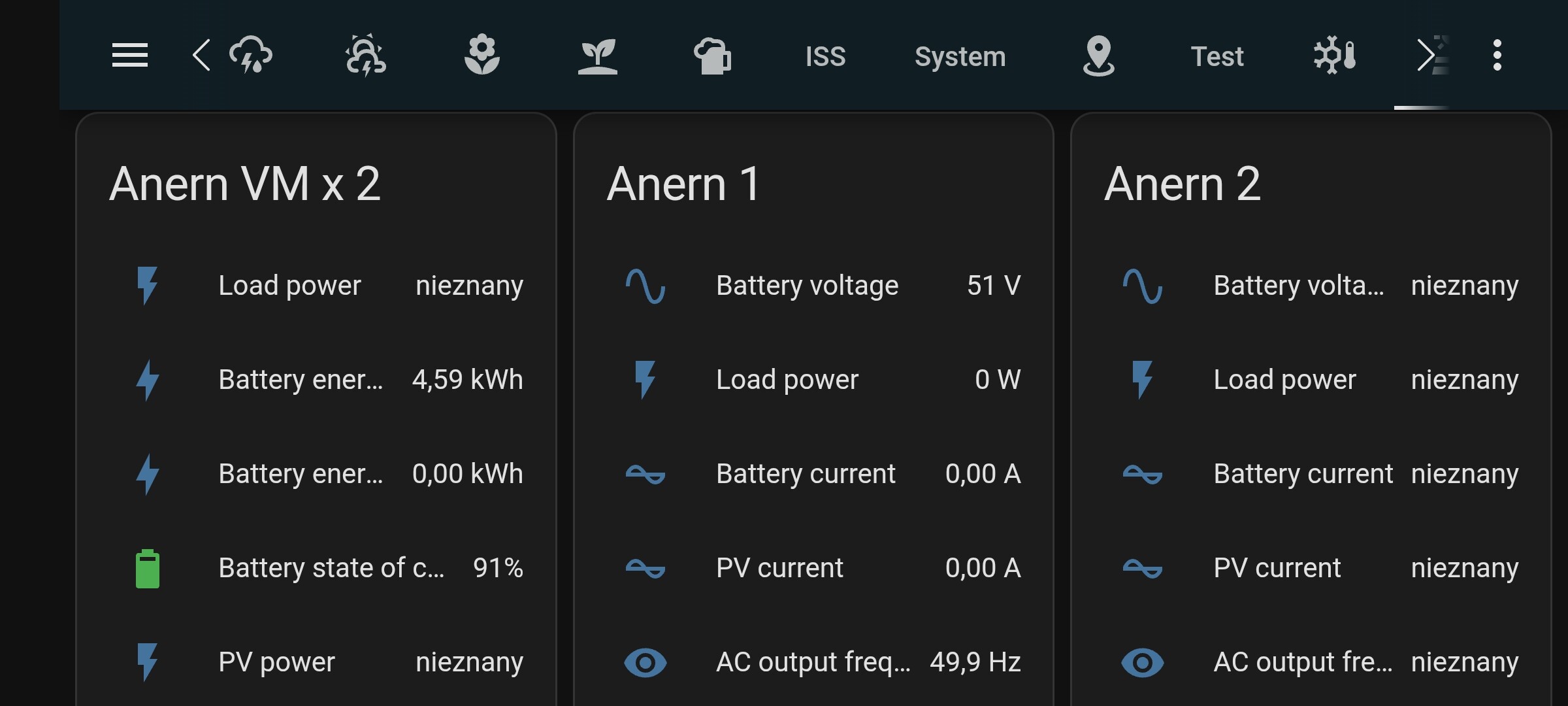
Task: Open the map marker location tab
Action: (1098, 55)
